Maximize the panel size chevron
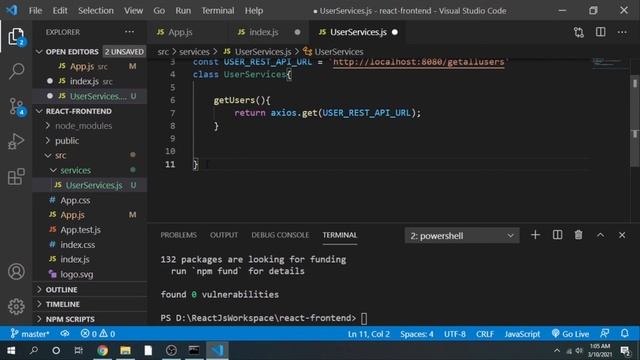Image resolution: width=640 pixels, height=360 pixels. [600, 235]
